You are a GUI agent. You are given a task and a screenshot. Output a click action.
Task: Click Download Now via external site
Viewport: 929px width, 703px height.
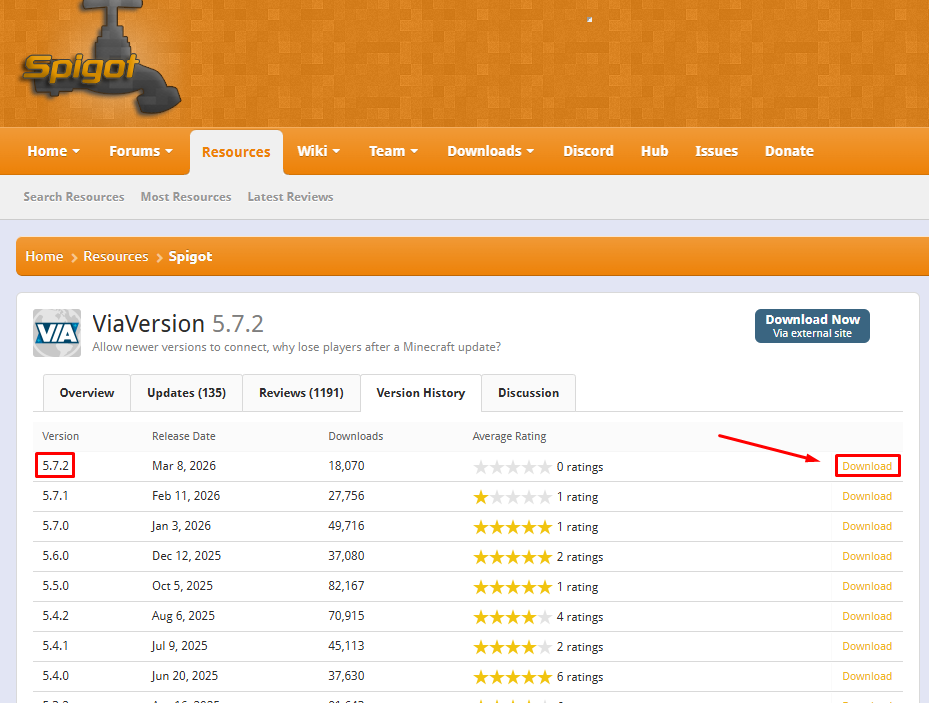(812, 326)
